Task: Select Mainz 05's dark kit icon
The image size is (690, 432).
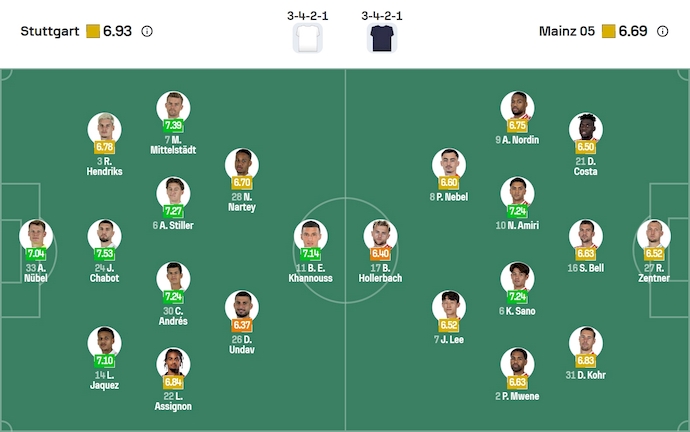Action: (x=381, y=38)
